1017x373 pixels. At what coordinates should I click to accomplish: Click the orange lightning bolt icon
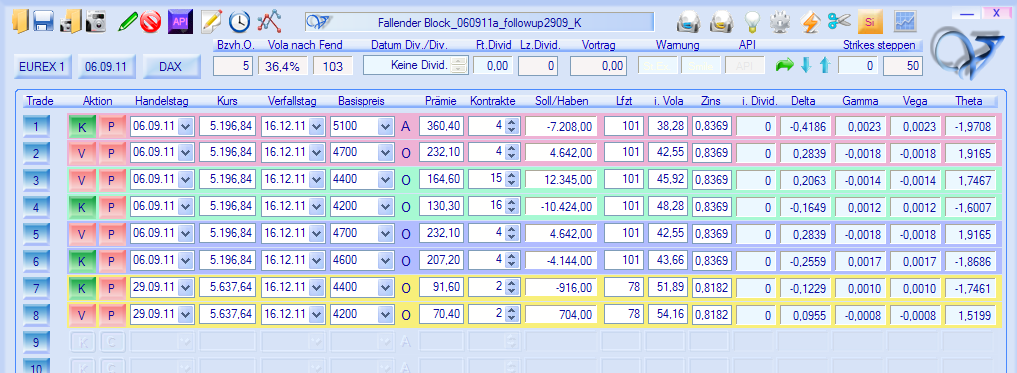(x=810, y=23)
